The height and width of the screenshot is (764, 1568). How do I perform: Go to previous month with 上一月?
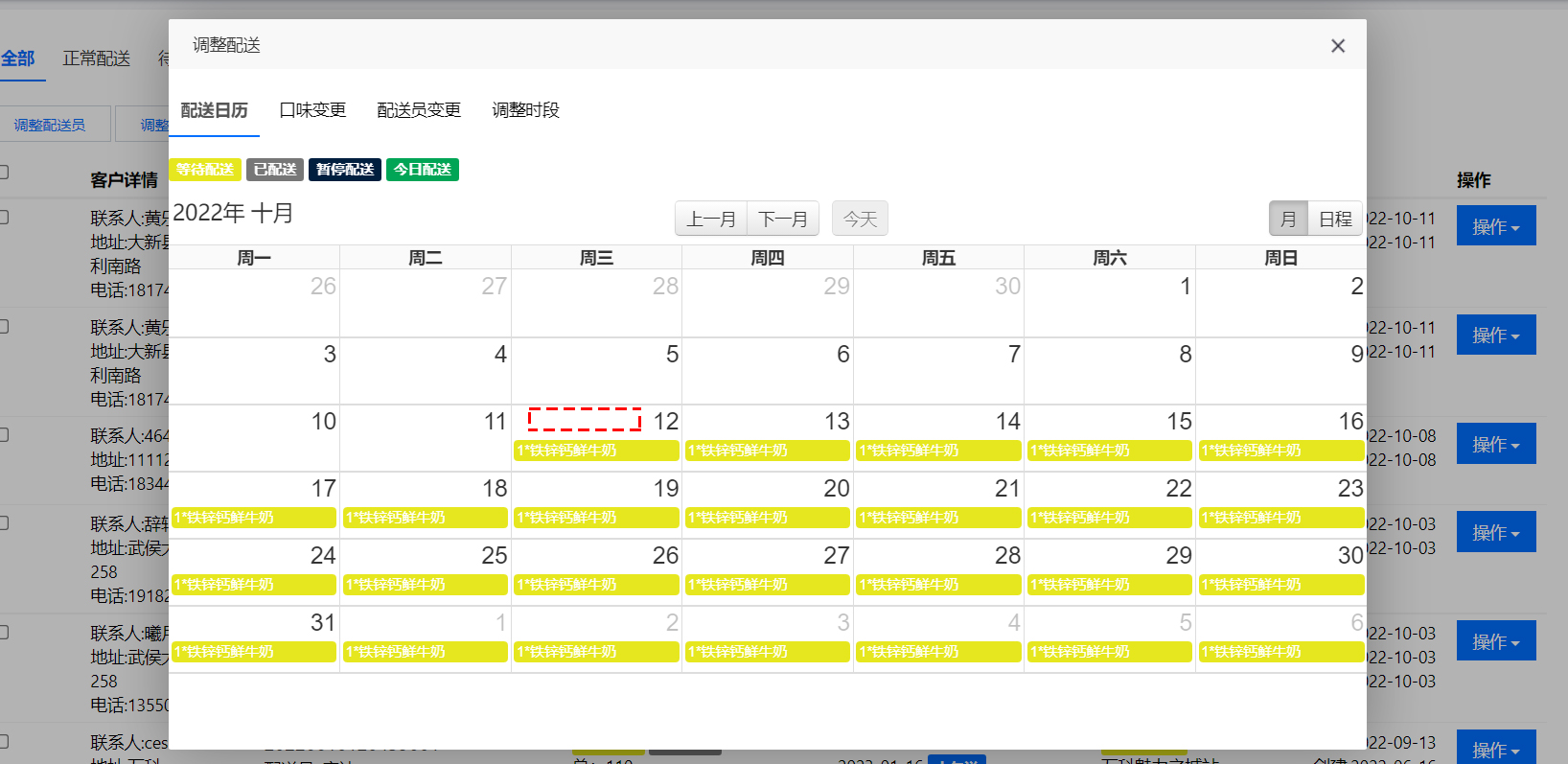point(711,219)
